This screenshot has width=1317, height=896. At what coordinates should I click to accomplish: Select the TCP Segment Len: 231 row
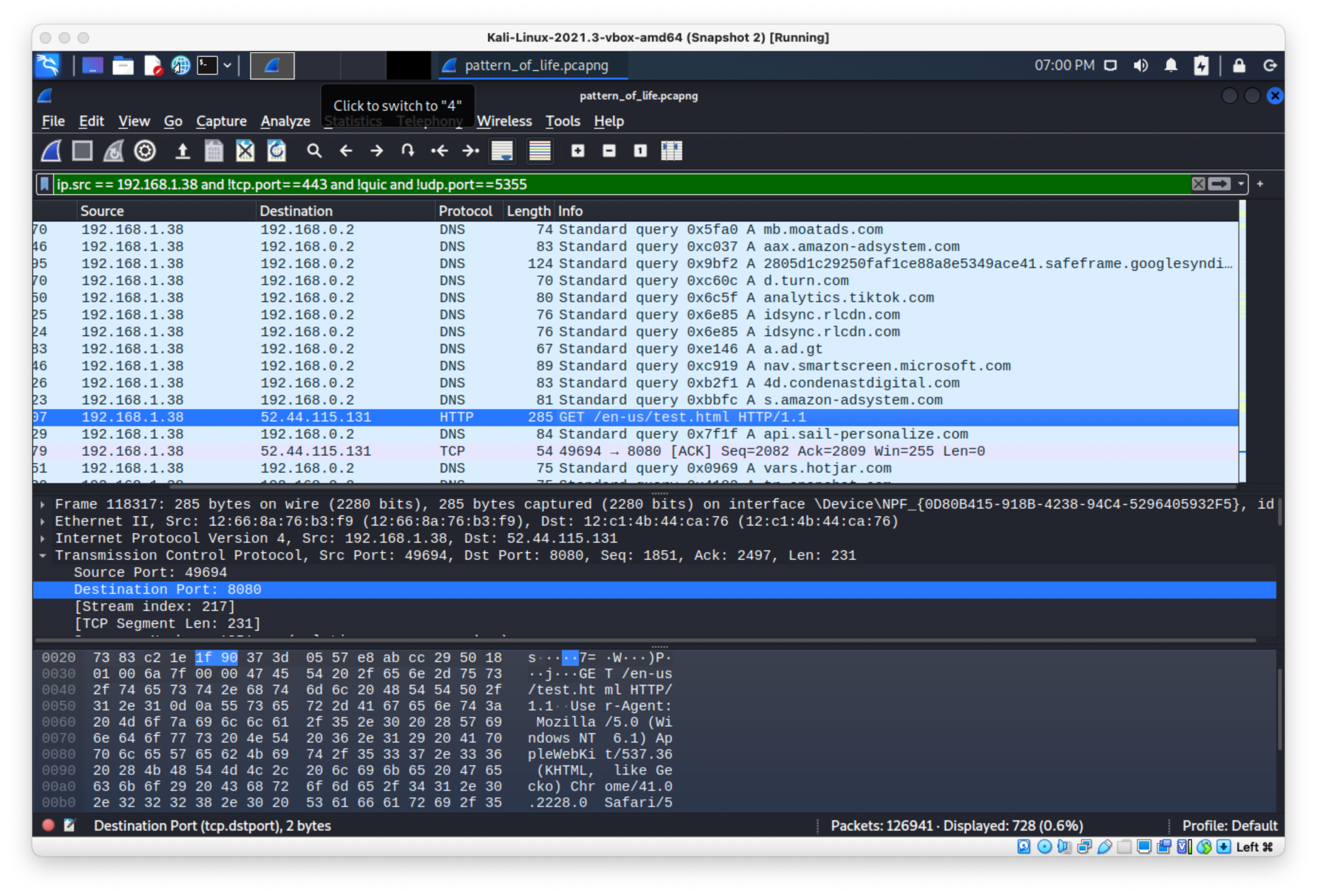pyautogui.click(x=654, y=623)
